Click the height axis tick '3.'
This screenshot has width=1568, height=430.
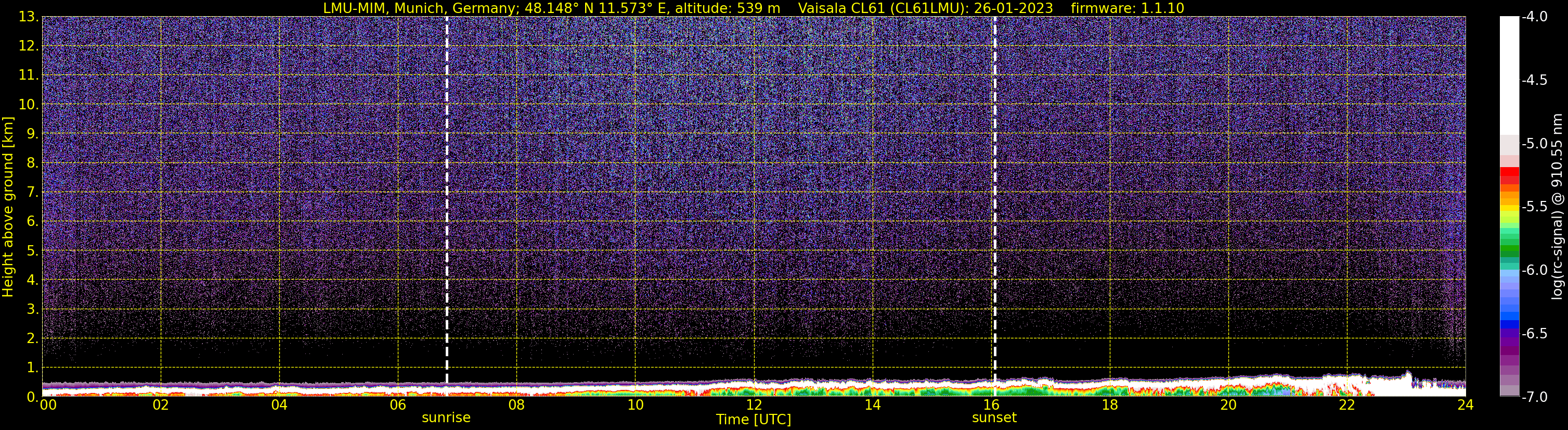(32, 309)
